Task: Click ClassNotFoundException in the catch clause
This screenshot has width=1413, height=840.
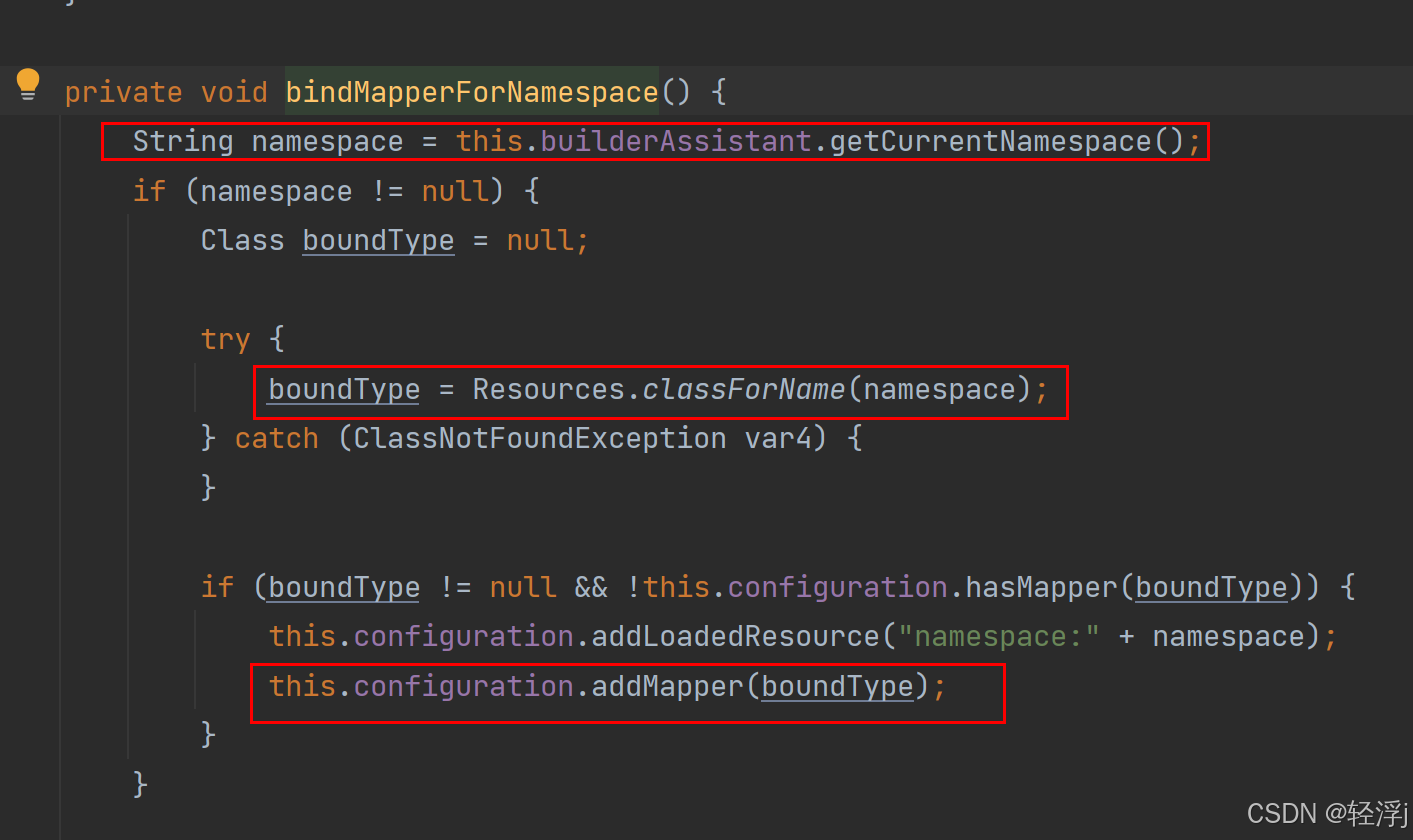Action: 540,438
